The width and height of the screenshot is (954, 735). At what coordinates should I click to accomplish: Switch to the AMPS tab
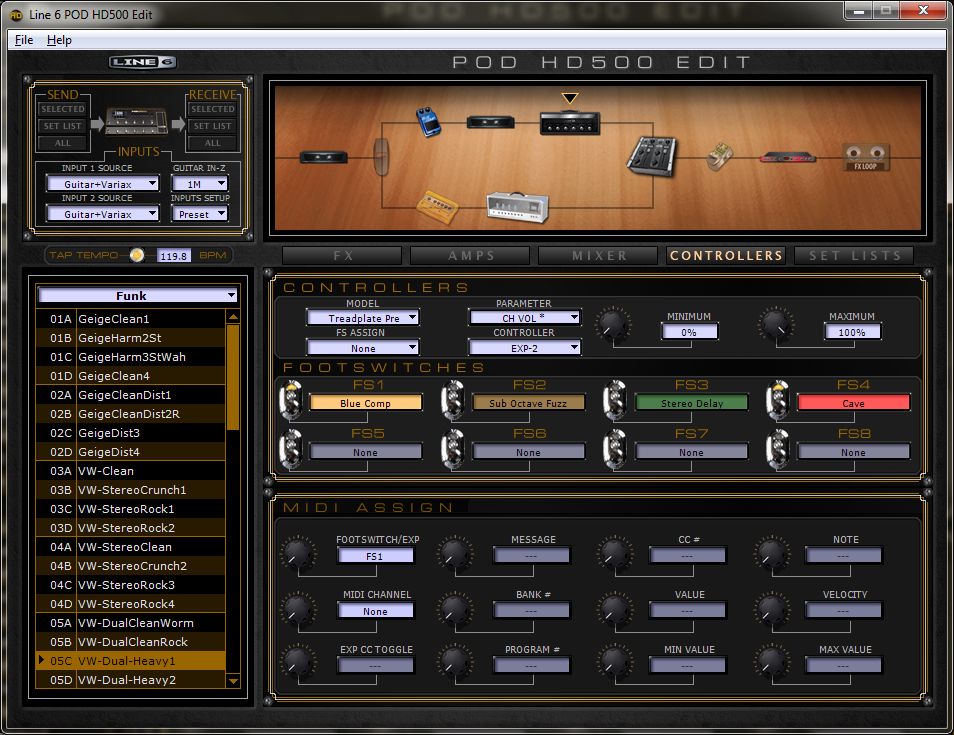coord(471,256)
